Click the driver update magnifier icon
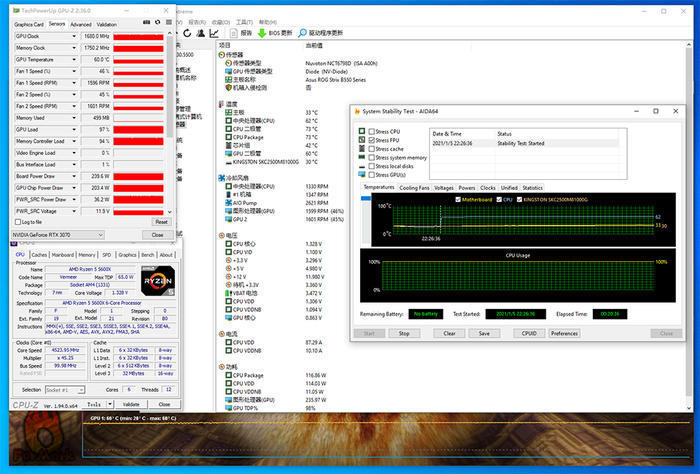 point(303,33)
